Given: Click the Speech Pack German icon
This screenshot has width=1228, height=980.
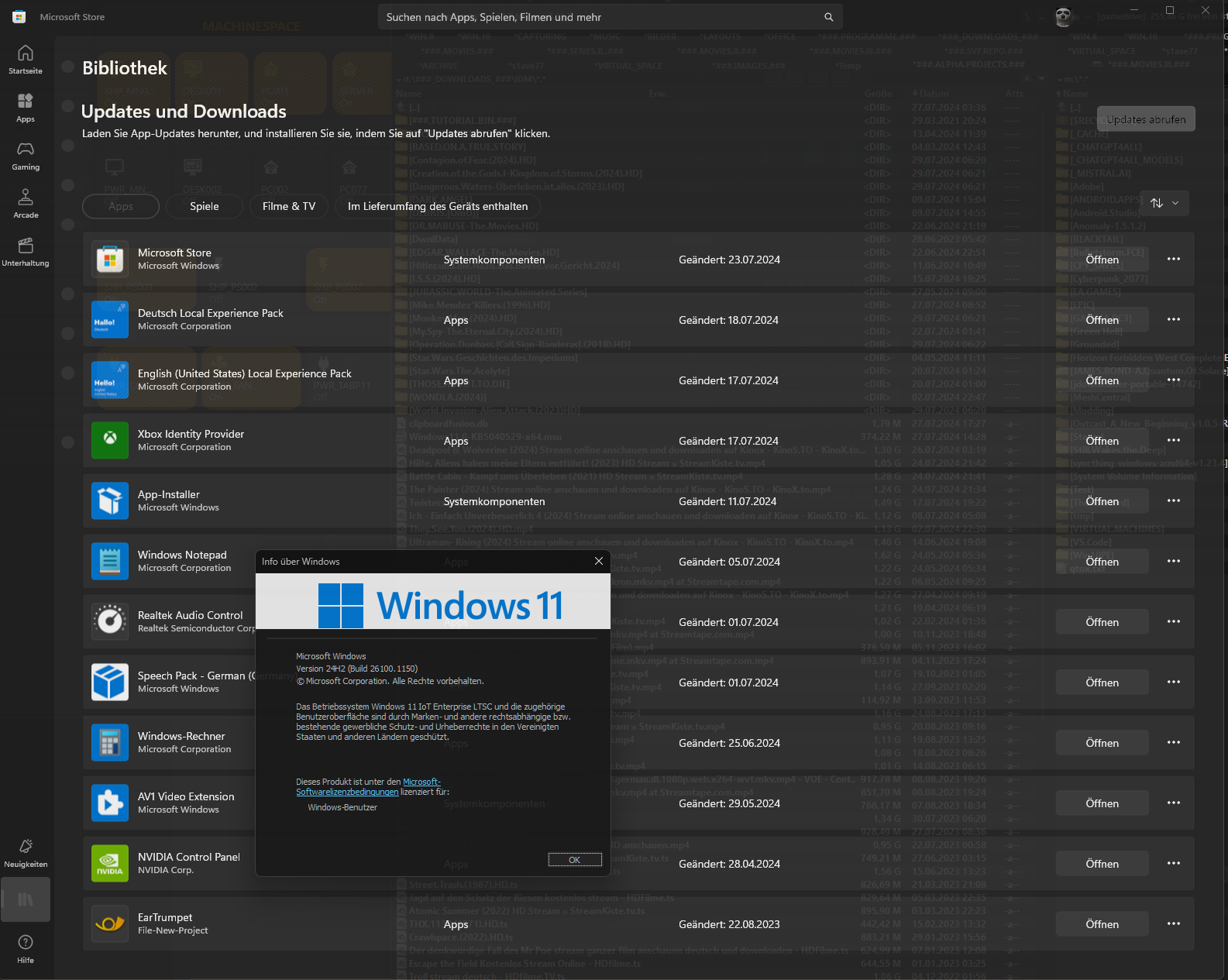Looking at the screenshot, I should pos(110,682).
